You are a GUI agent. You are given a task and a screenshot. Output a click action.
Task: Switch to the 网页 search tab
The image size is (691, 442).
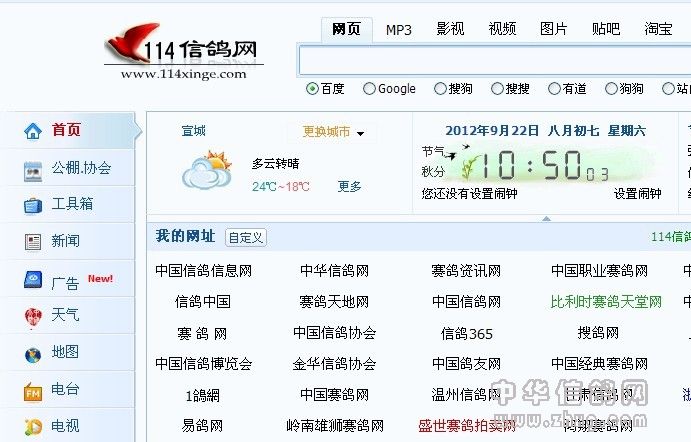pyautogui.click(x=346, y=30)
